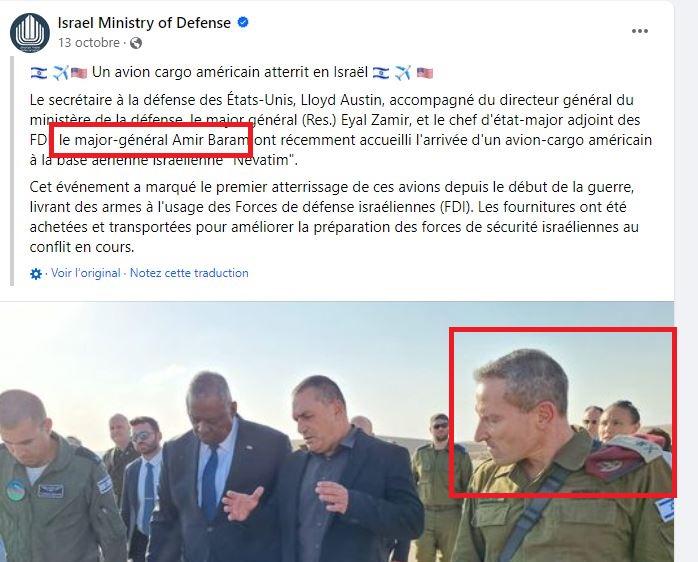Open the Israel Ministry of Defense page name

[x=144, y=23]
